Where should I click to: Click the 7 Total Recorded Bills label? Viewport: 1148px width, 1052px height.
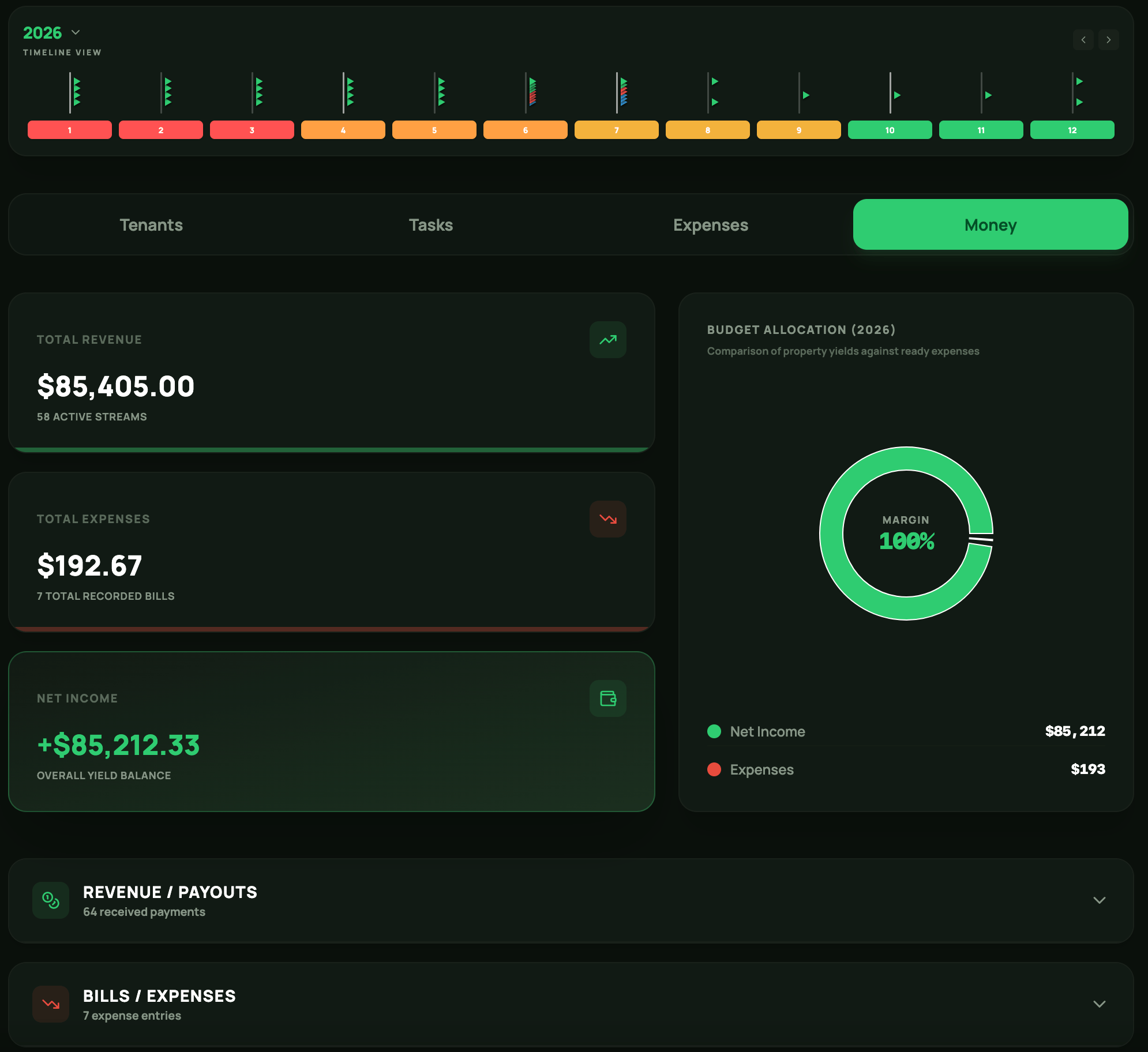tap(106, 596)
